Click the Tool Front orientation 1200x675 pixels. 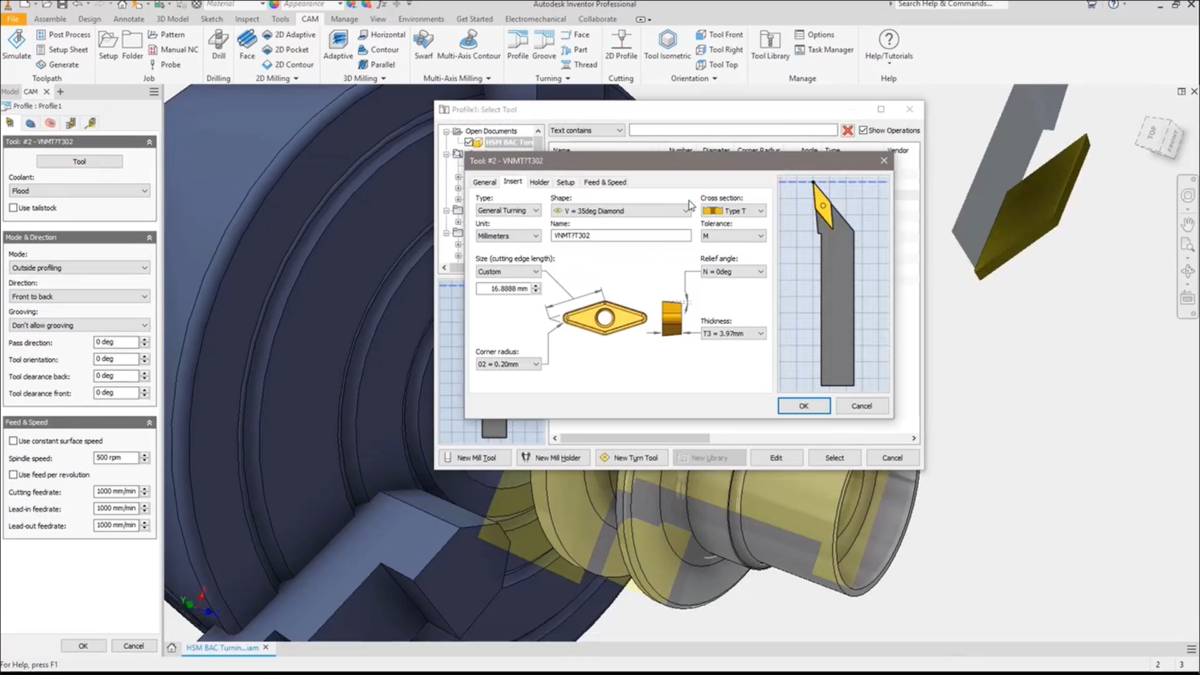pos(718,34)
